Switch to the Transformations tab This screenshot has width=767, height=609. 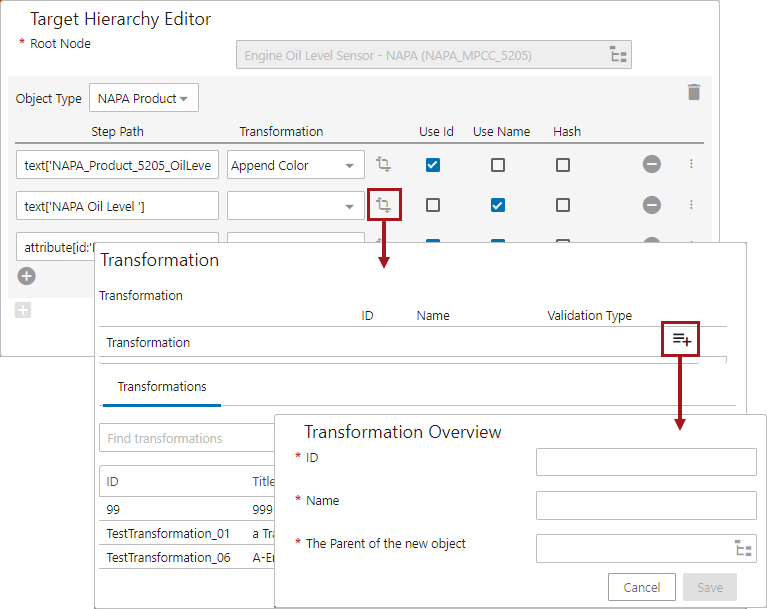click(162, 387)
